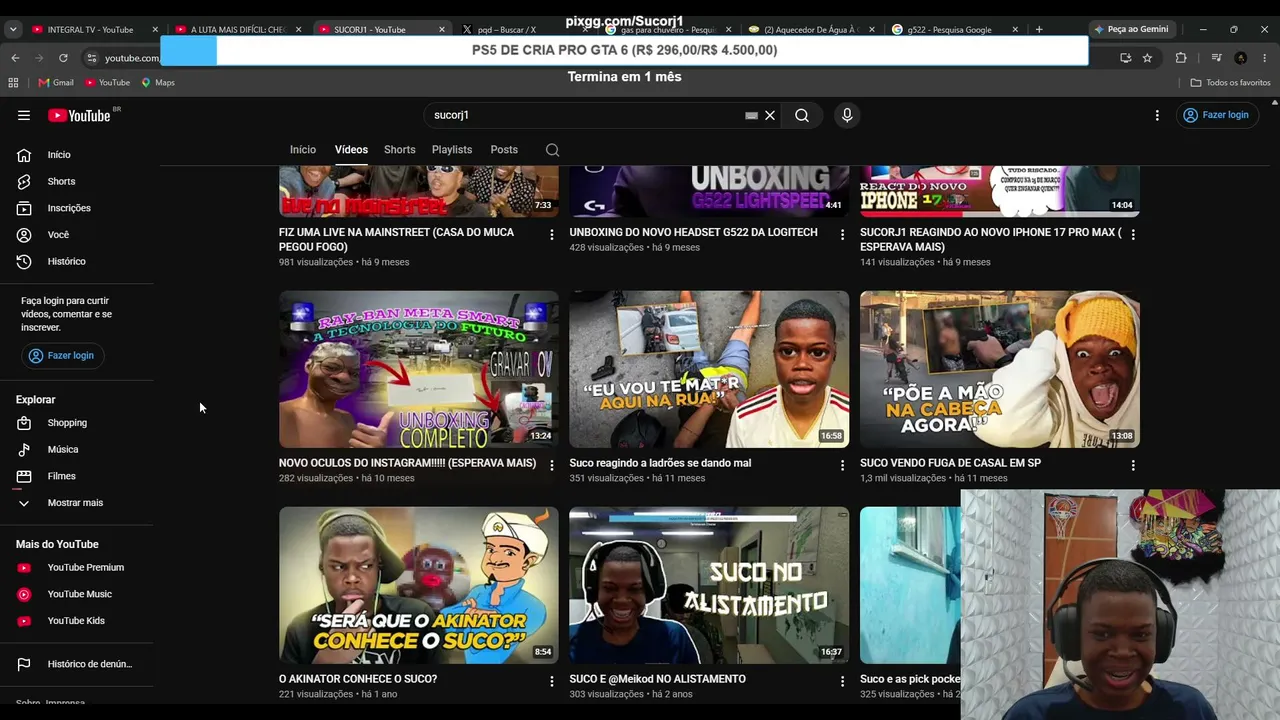Click Fazer login button in the header
The height and width of the screenshot is (720, 1280).
coord(1216,115)
